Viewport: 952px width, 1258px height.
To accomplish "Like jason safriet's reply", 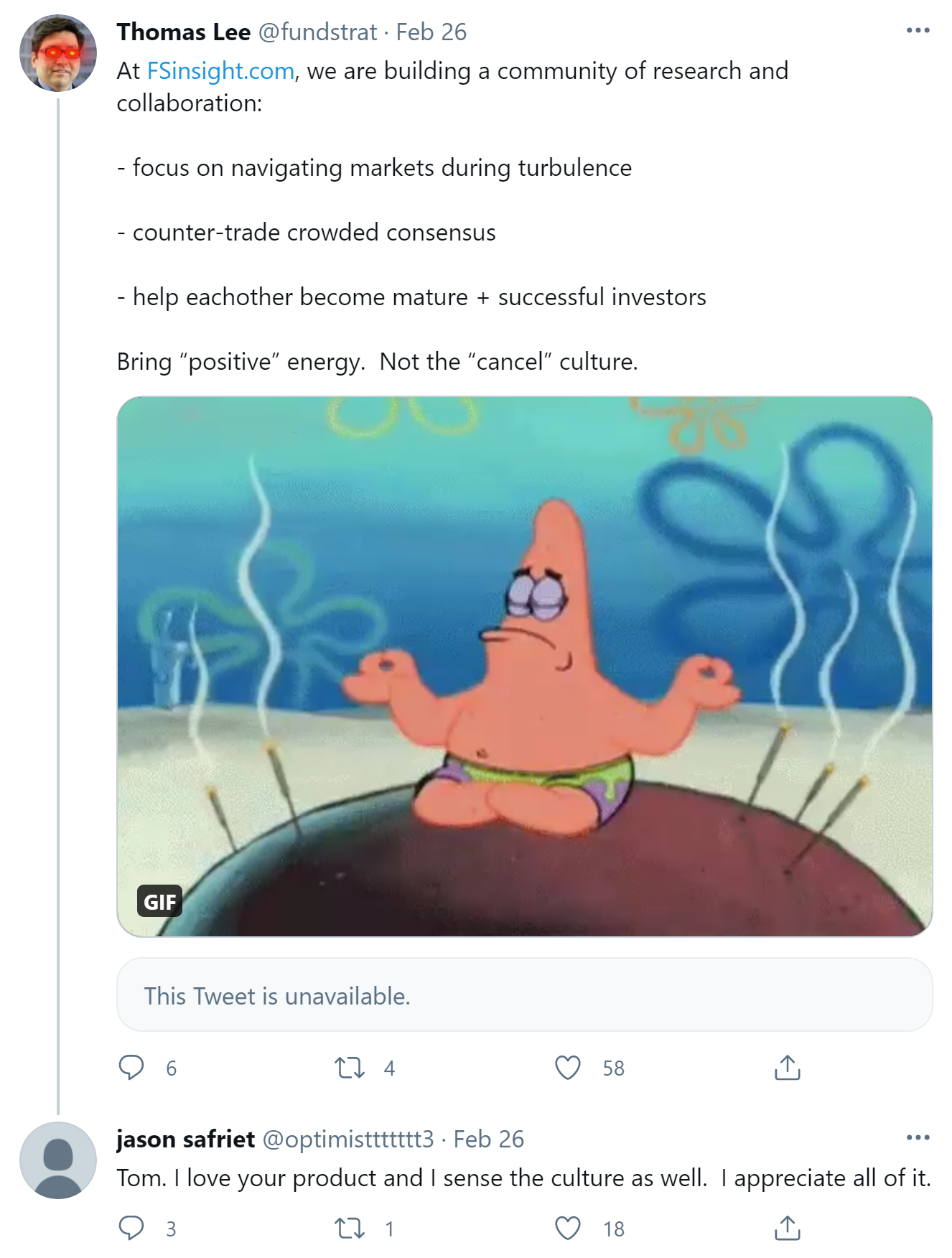I will click(568, 1229).
